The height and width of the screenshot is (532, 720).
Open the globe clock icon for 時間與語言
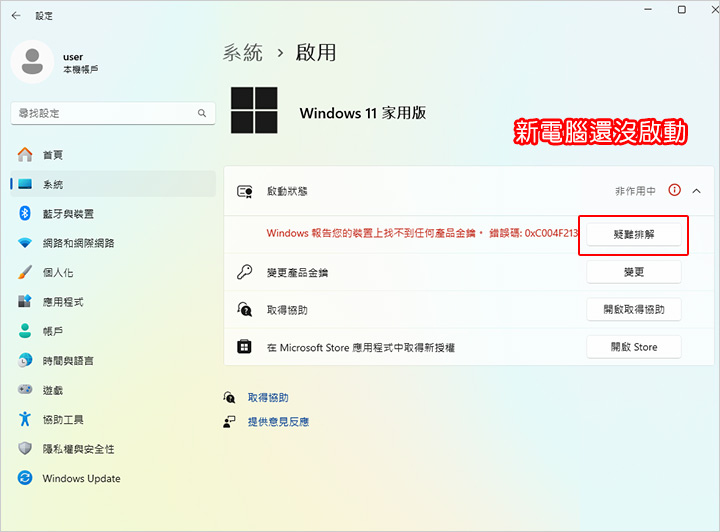25,360
